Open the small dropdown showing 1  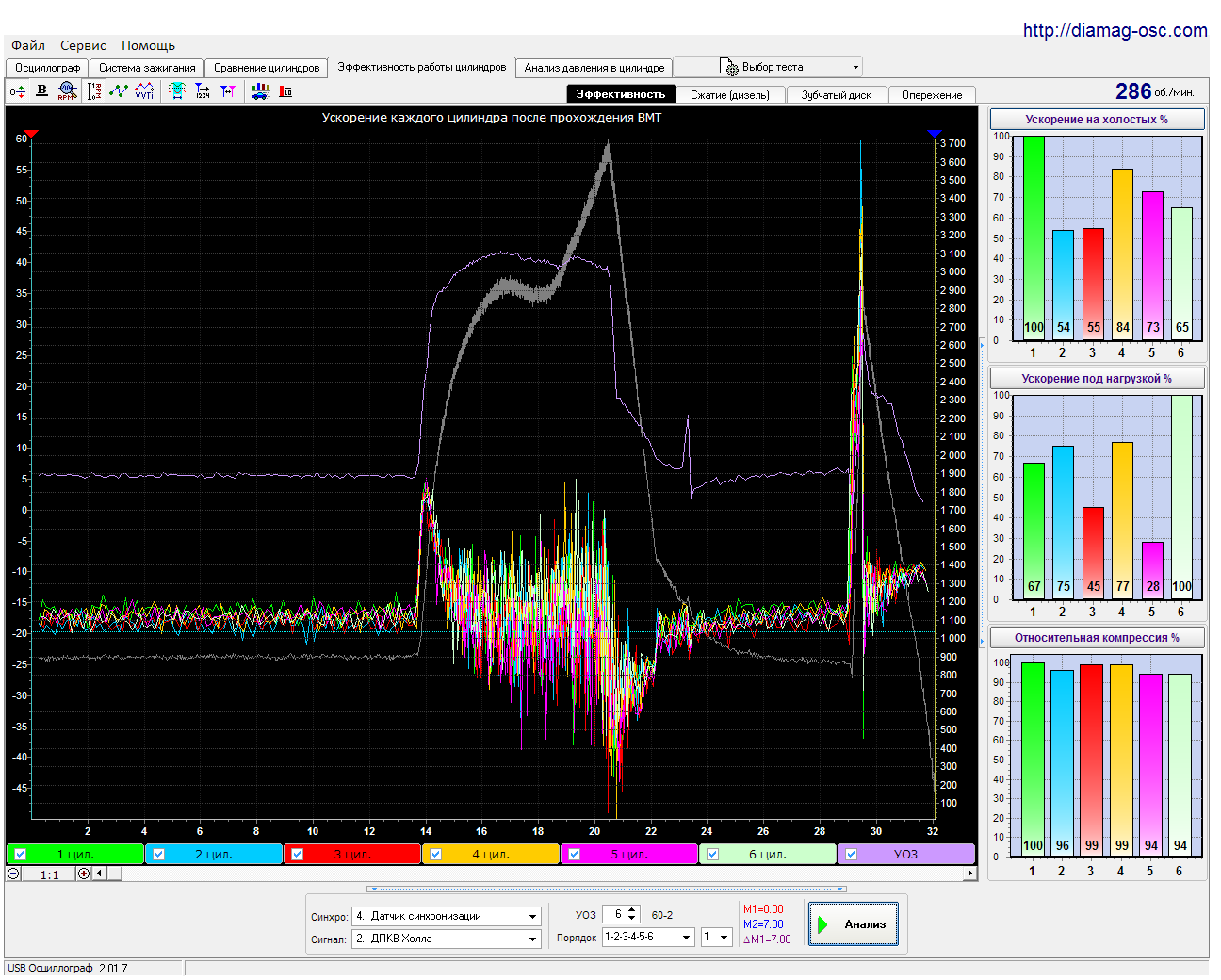click(x=724, y=938)
